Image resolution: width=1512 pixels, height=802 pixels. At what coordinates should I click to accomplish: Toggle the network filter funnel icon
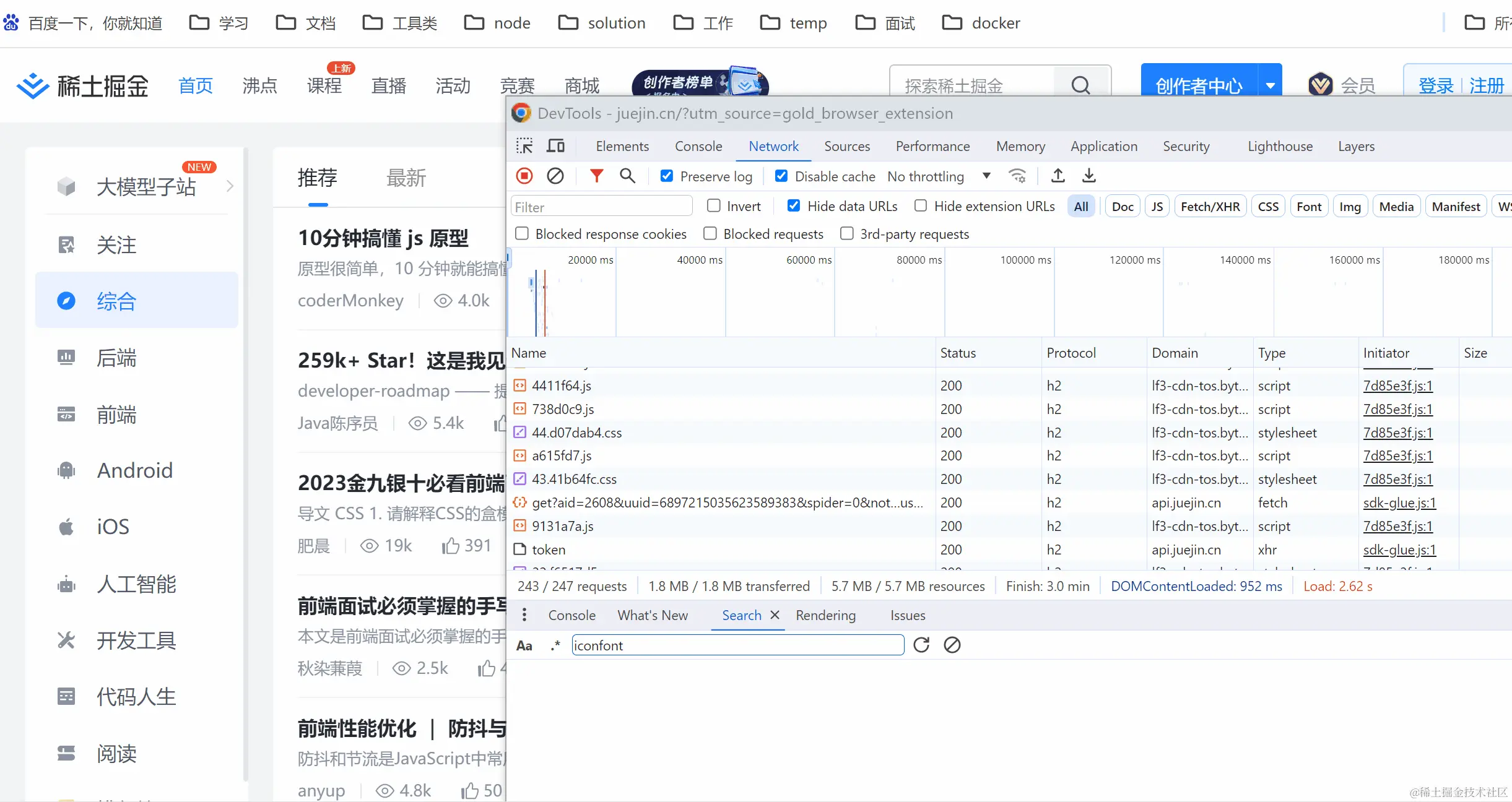point(596,176)
